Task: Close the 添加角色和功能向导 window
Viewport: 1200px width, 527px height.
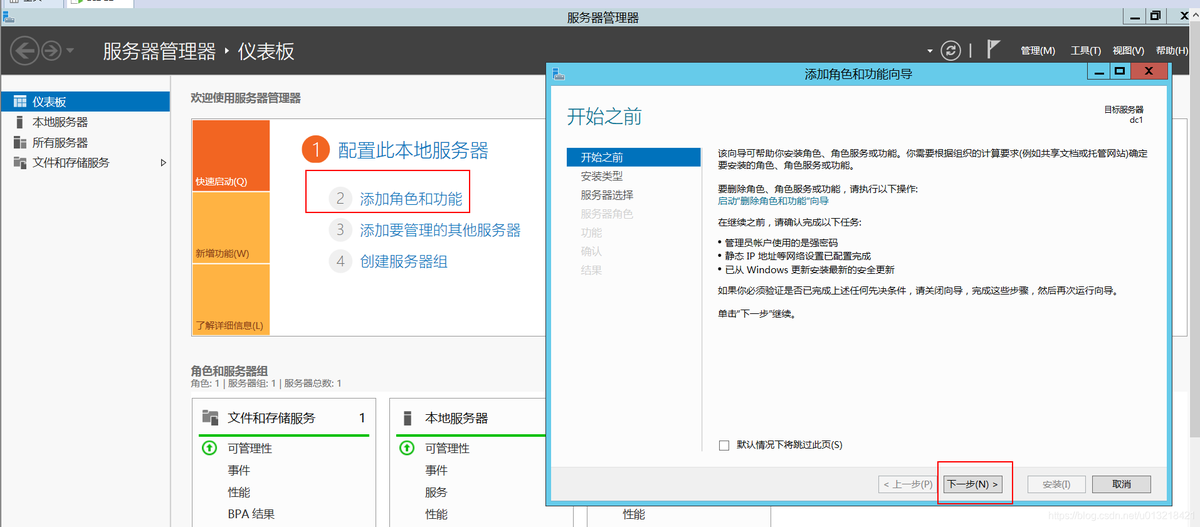Action: [x=1150, y=72]
